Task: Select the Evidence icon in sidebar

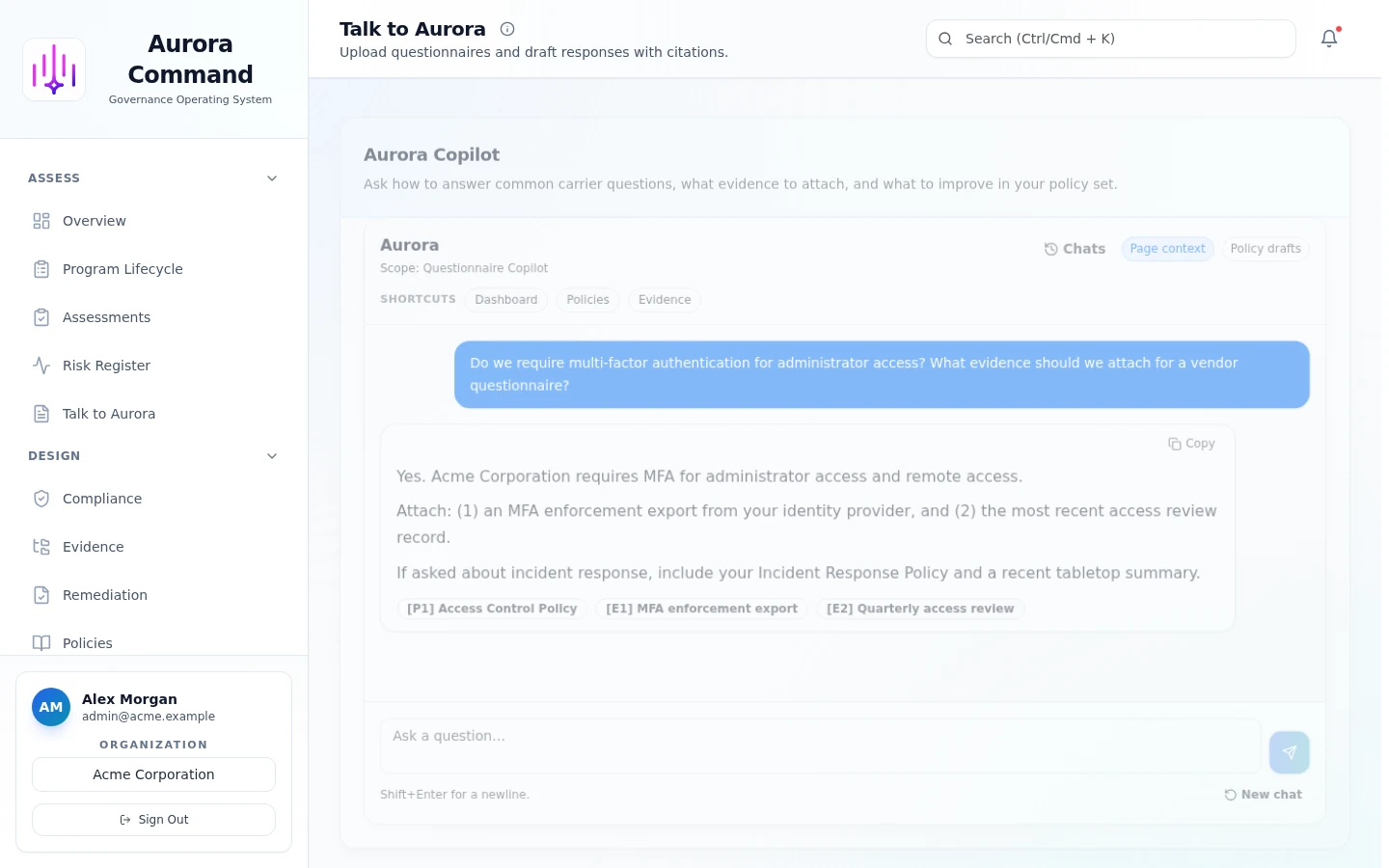Action: point(41,547)
